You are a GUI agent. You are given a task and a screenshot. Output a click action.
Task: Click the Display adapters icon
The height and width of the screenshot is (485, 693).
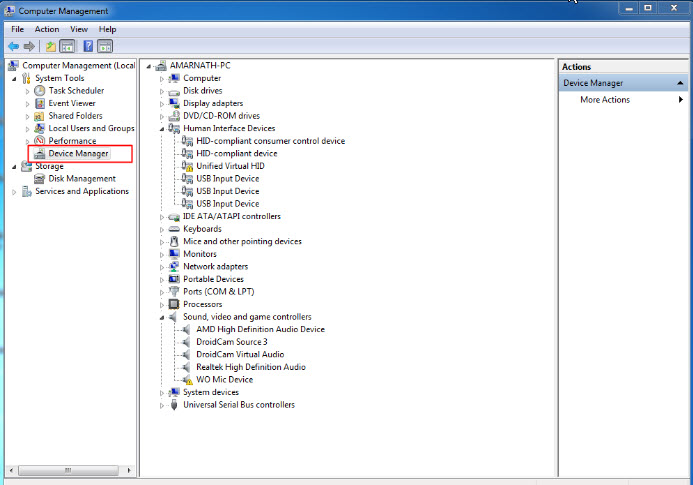tap(174, 103)
